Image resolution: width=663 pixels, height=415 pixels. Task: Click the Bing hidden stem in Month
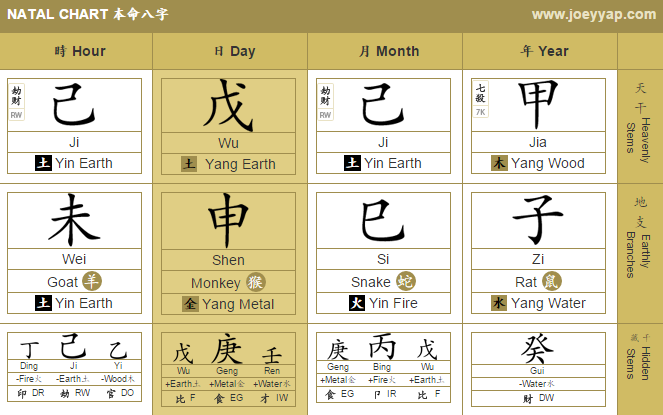382,348
